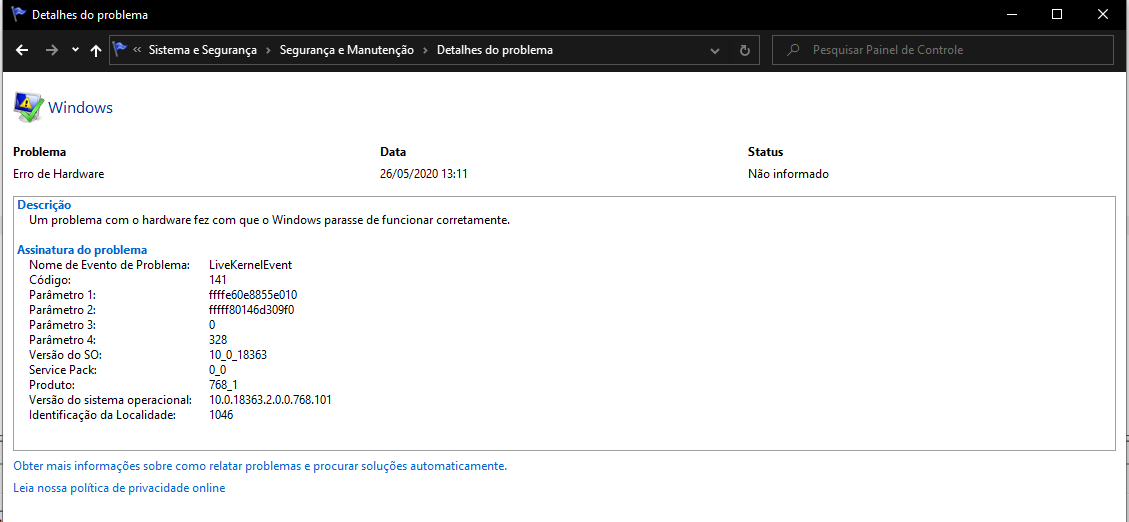This screenshot has width=1129, height=522.
Task: Expand the hidden breadcrumb path chevrons
Action: tap(138, 50)
